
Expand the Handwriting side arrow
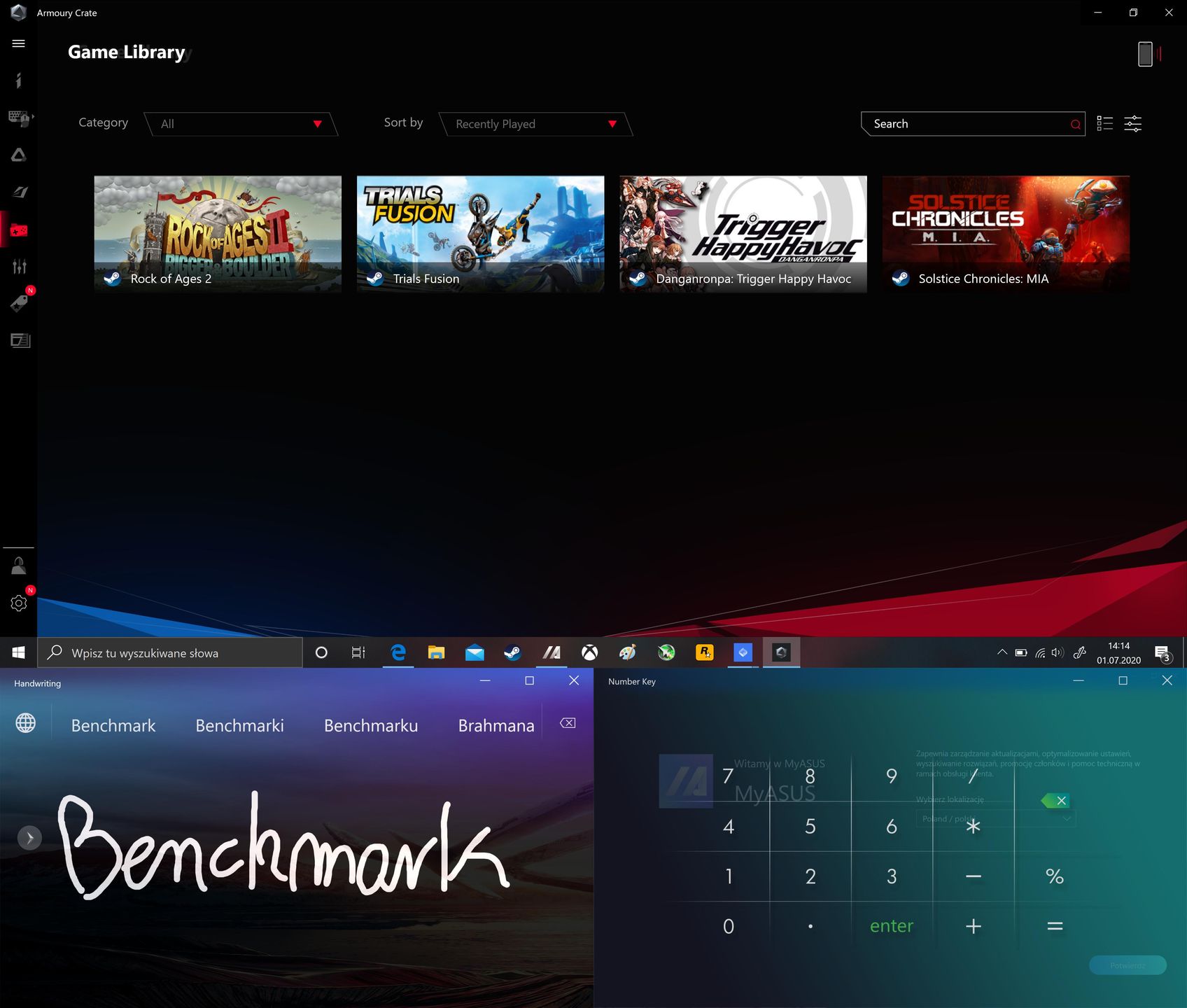tap(29, 837)
